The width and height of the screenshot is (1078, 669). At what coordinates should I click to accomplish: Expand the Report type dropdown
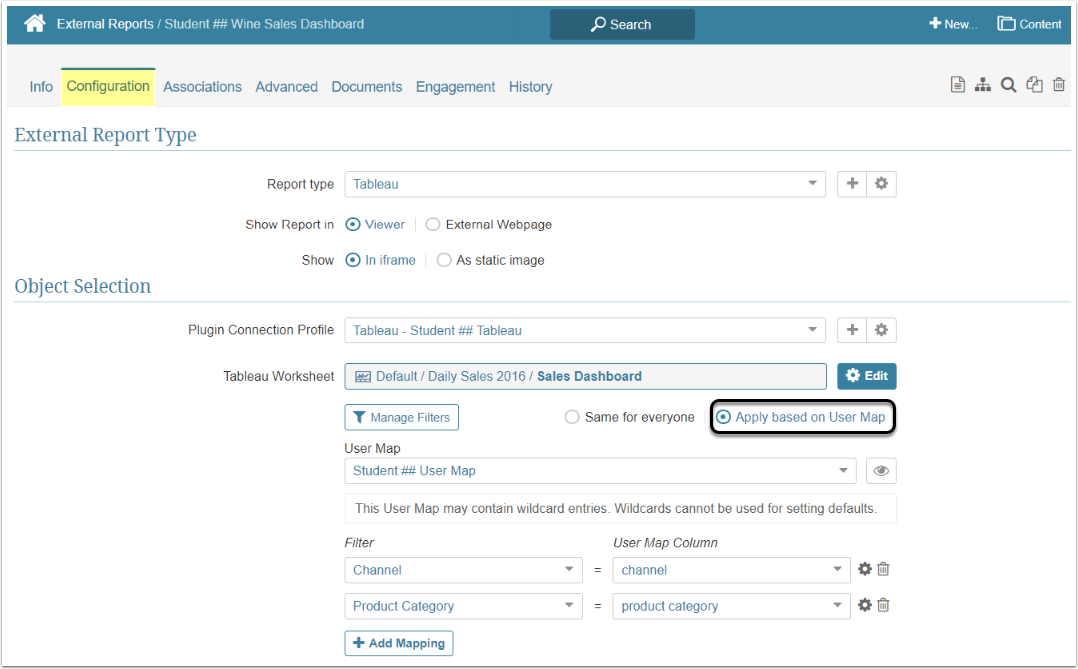coord(585,184)
